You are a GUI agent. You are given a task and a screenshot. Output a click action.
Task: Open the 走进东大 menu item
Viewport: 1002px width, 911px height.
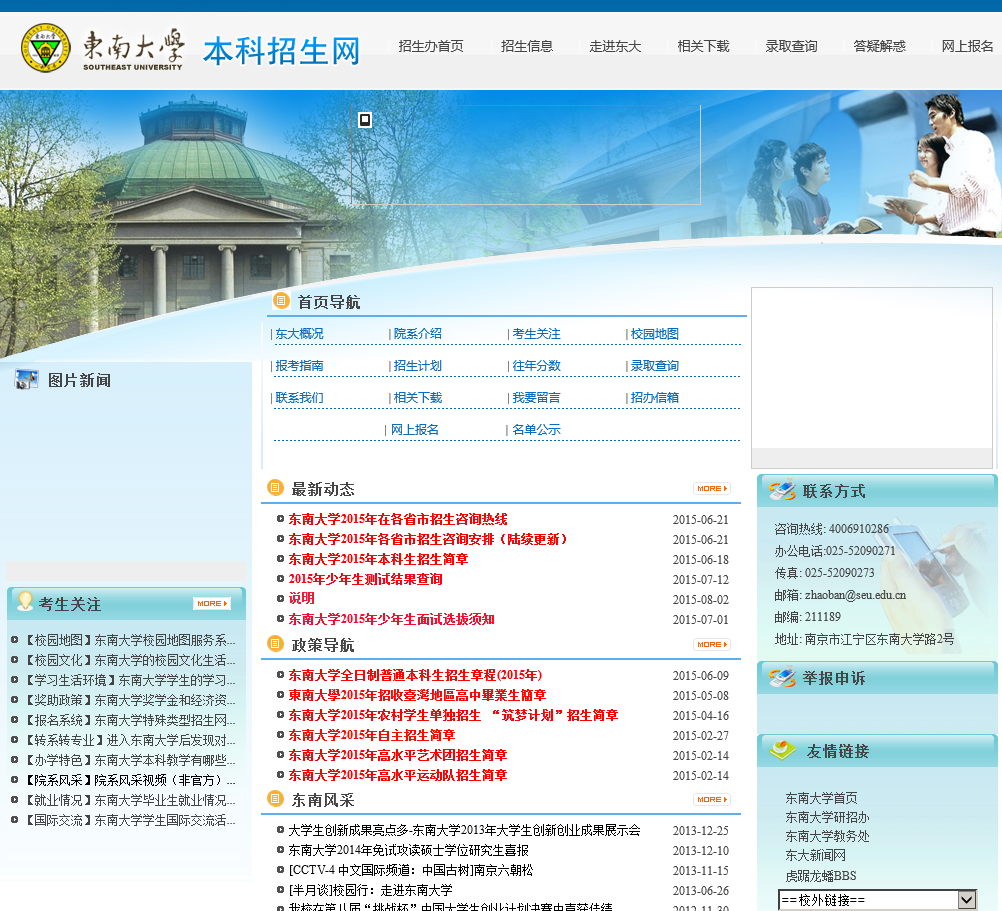[615, 47]
